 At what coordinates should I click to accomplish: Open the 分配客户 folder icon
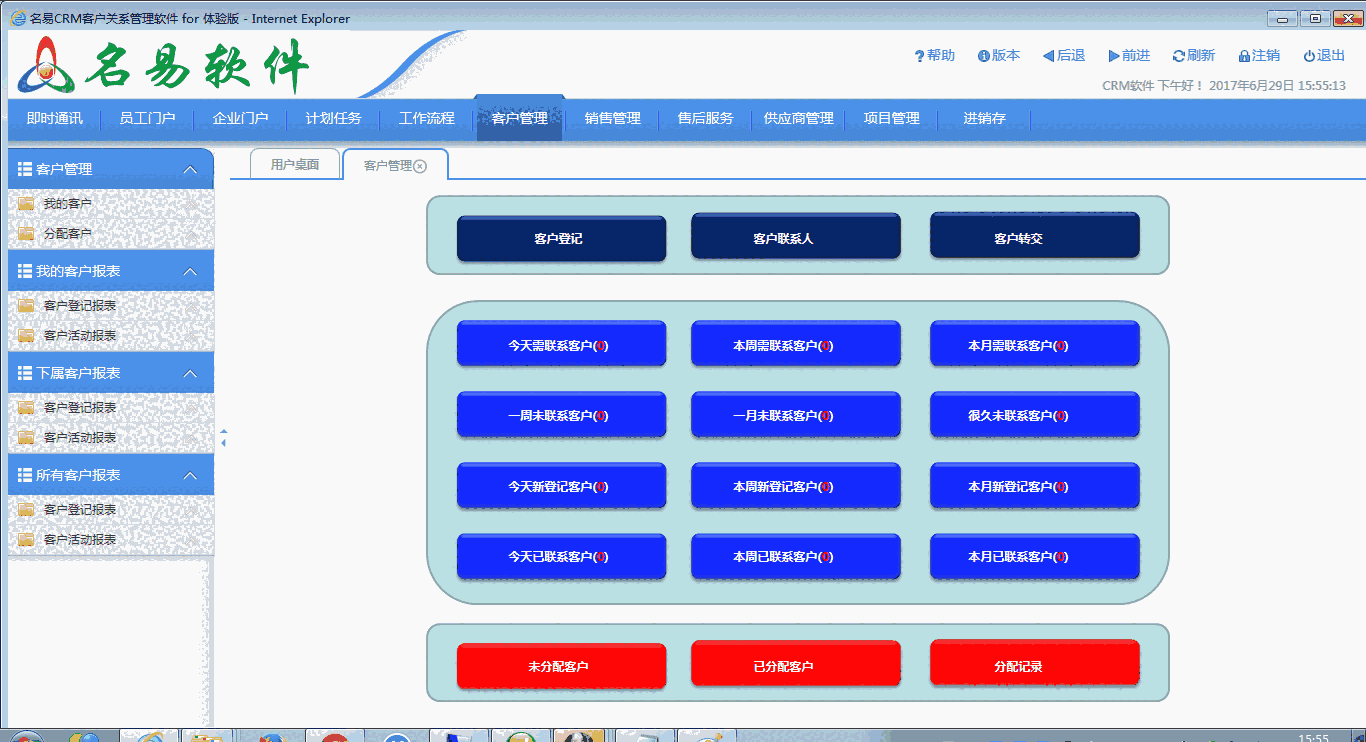point(25,232)
